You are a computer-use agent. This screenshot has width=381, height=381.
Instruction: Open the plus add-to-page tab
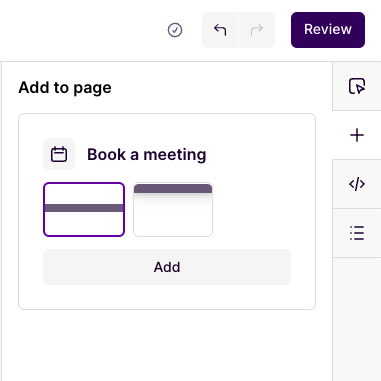tap(357, 135)
